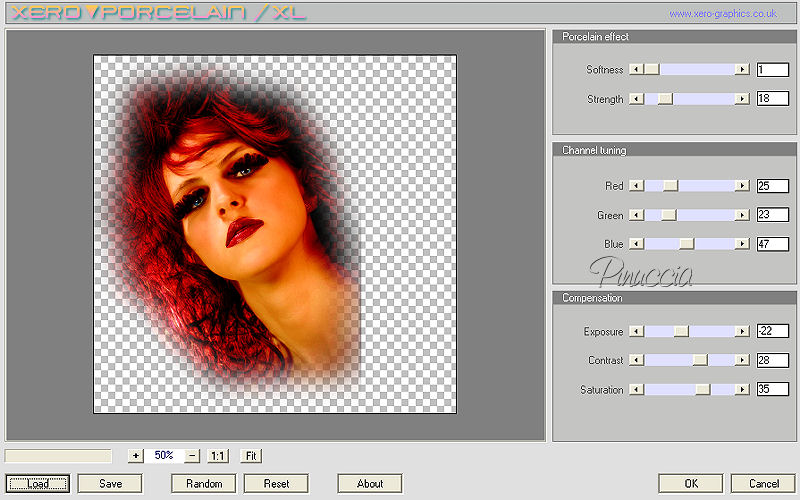The width and height of the screenshot is (800, 500).
Task: Click the Saturation value field
Action: coord(772,389)
